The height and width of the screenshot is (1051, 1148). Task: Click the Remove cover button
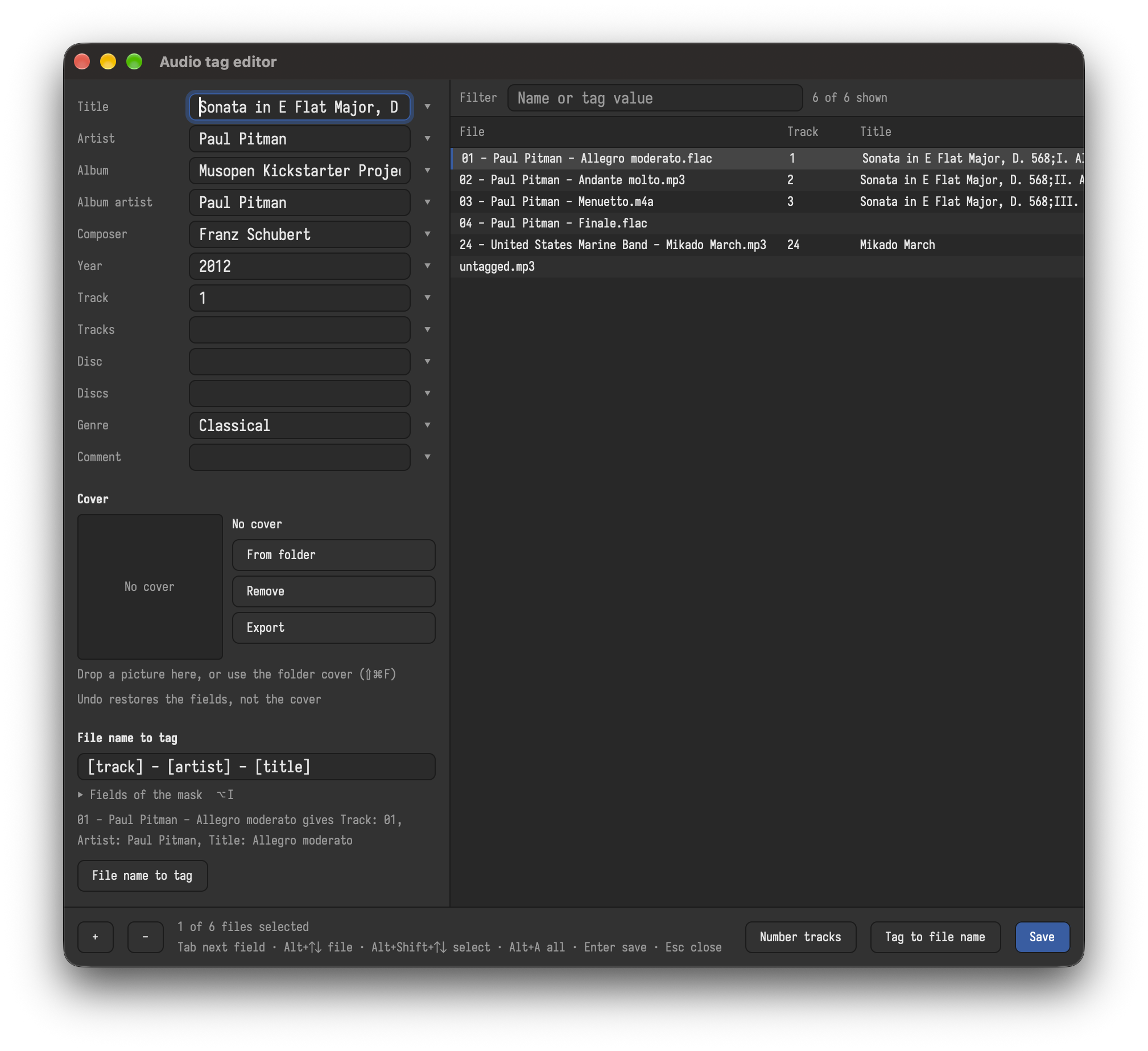[334, 591]
